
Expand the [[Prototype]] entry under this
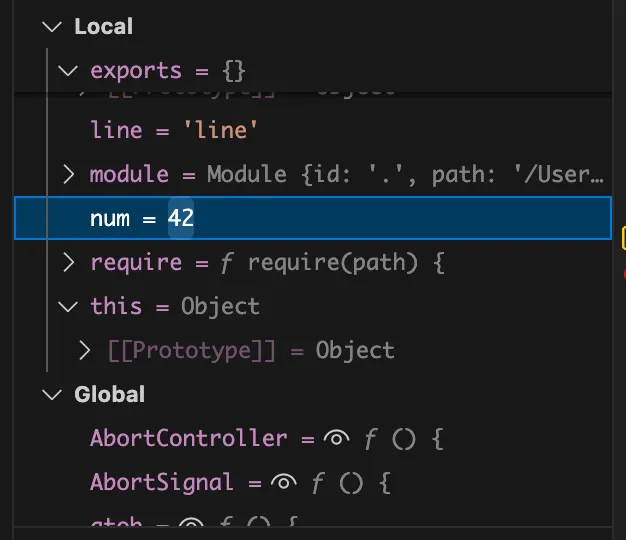pyautogui.click(x=84, y=350)
